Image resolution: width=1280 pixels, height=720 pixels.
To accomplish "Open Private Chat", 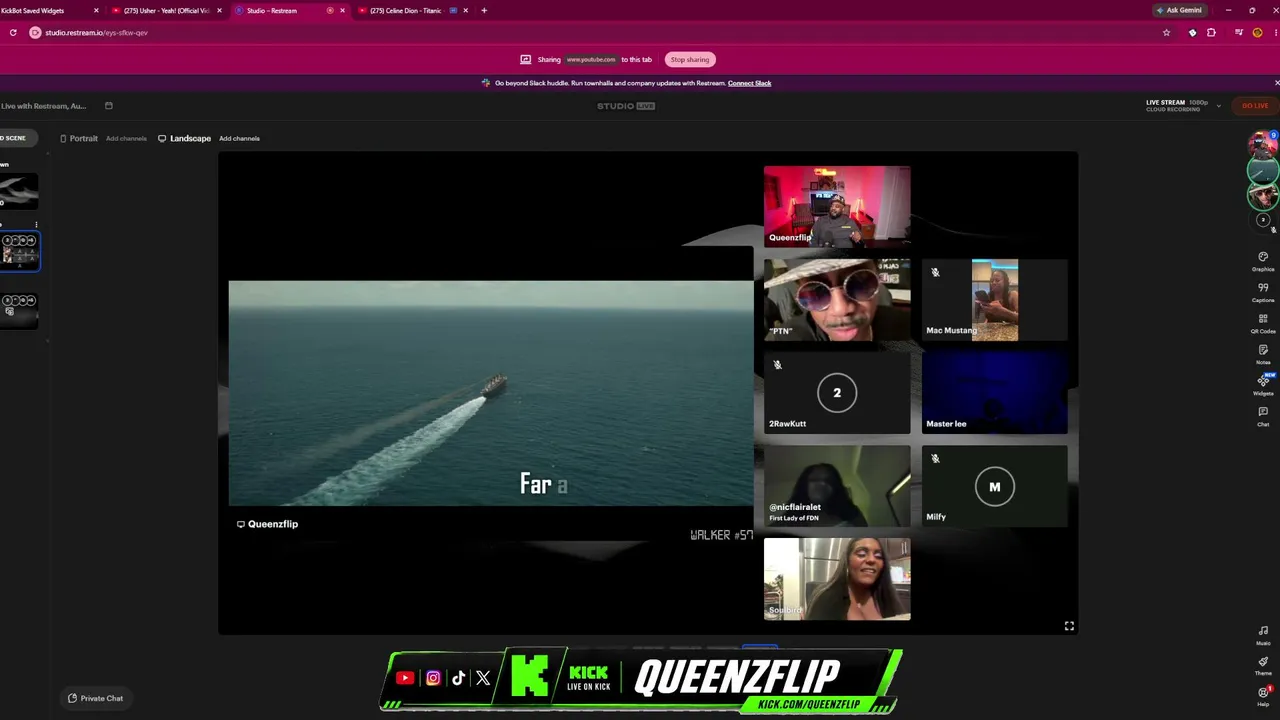I will pos(96,698).
